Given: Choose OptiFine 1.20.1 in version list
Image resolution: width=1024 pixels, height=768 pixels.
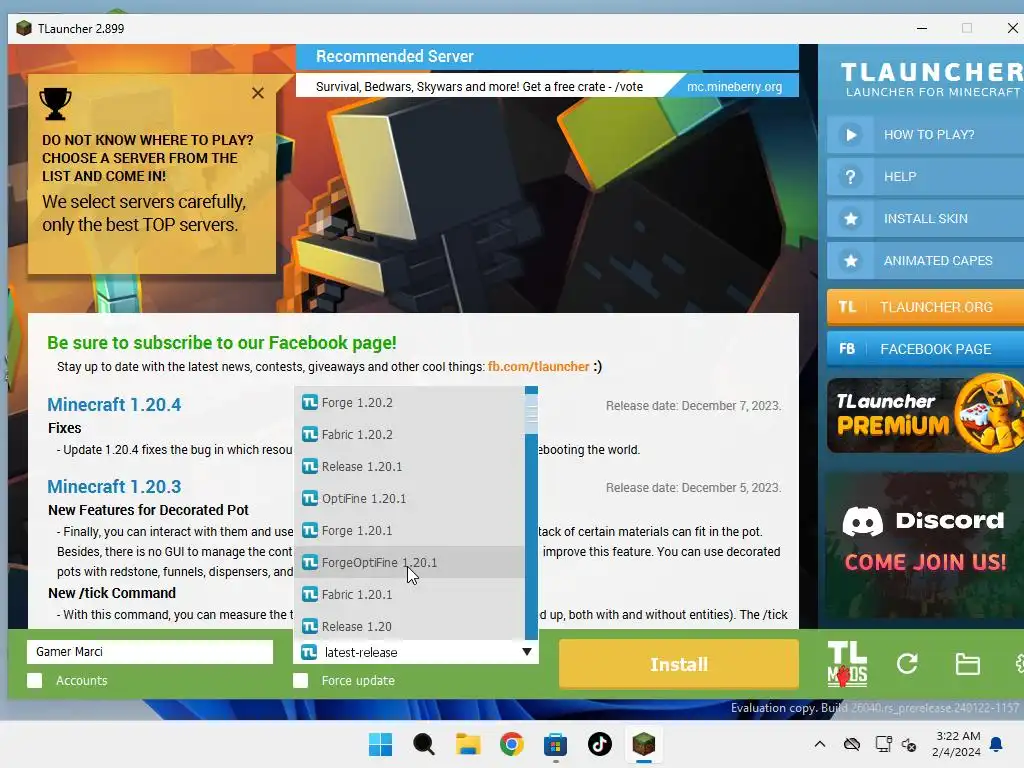Looking at the screenshot, I should click(x=409, y=498).
